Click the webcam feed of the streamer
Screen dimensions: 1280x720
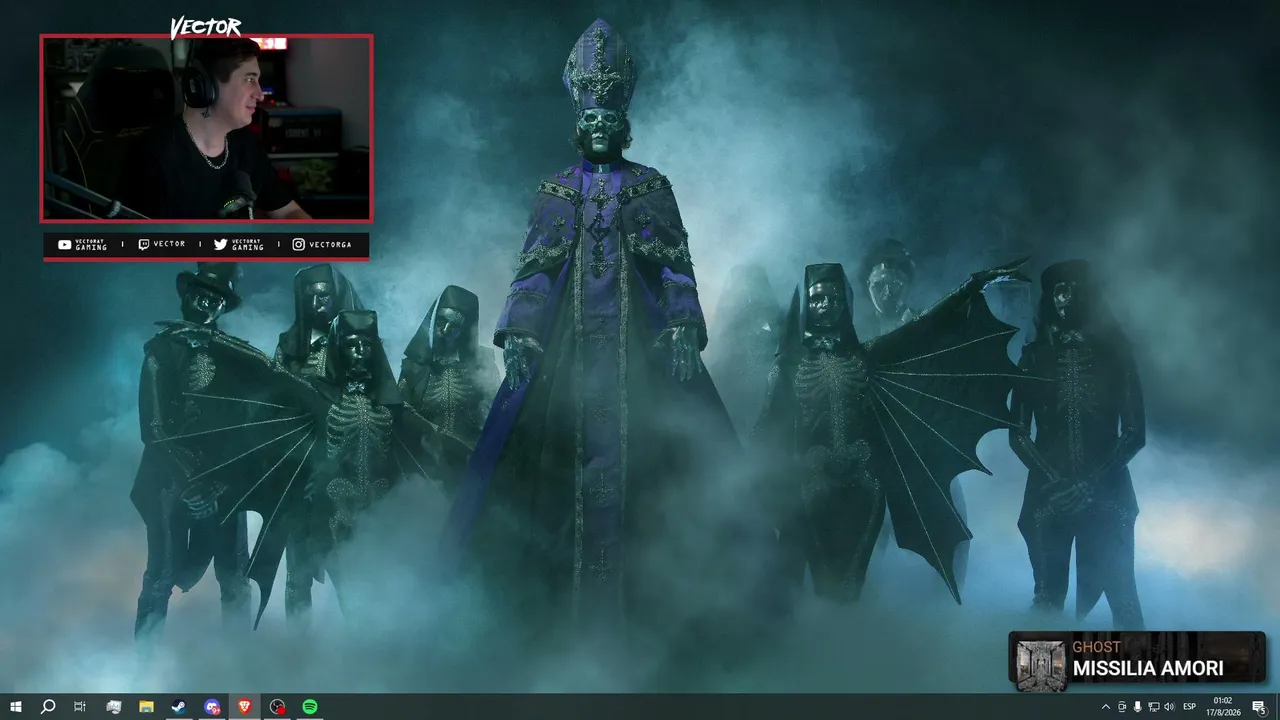(x=207, y=128)
